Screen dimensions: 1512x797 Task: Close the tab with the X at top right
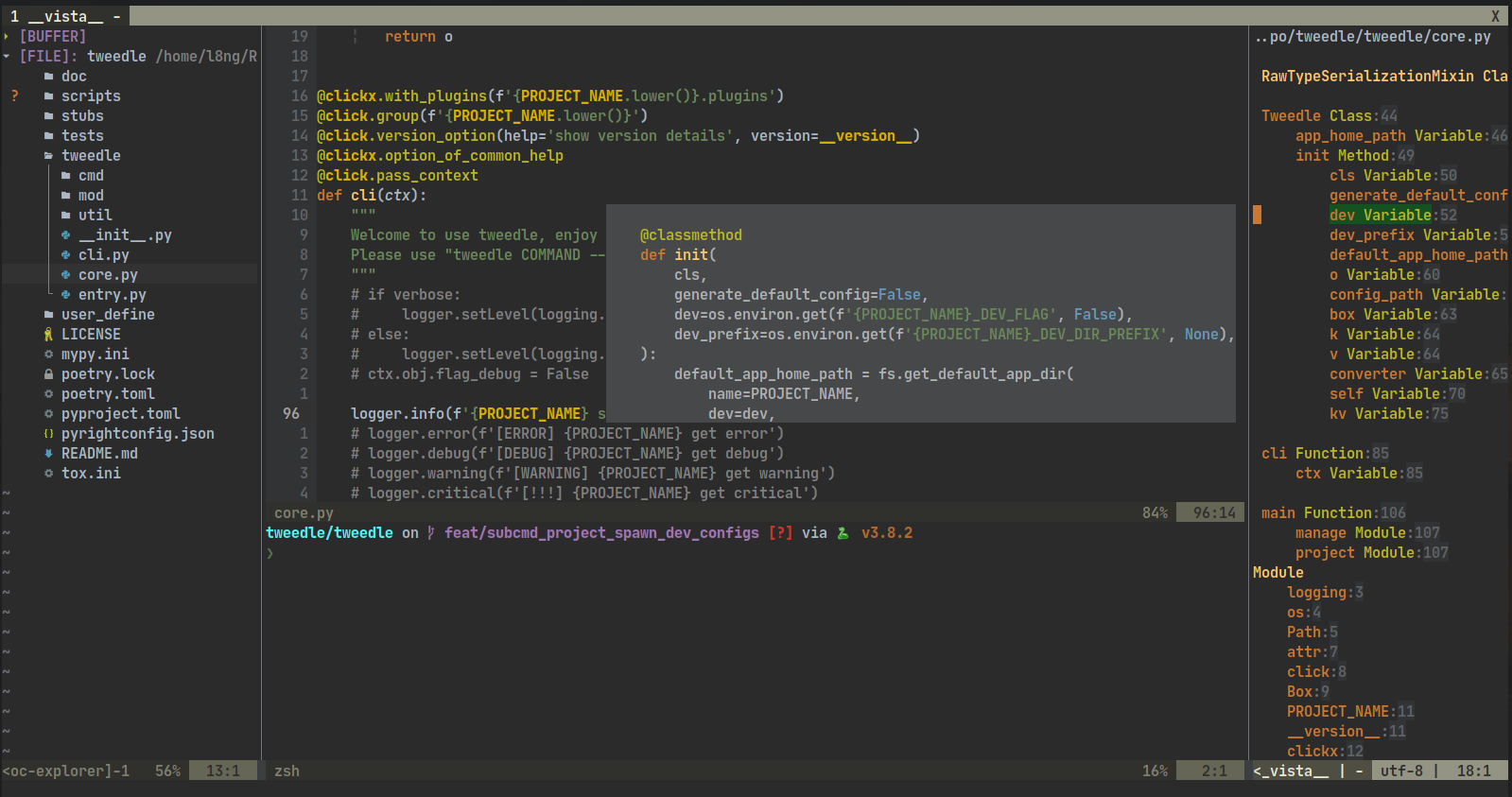(x=1495, y=16)
